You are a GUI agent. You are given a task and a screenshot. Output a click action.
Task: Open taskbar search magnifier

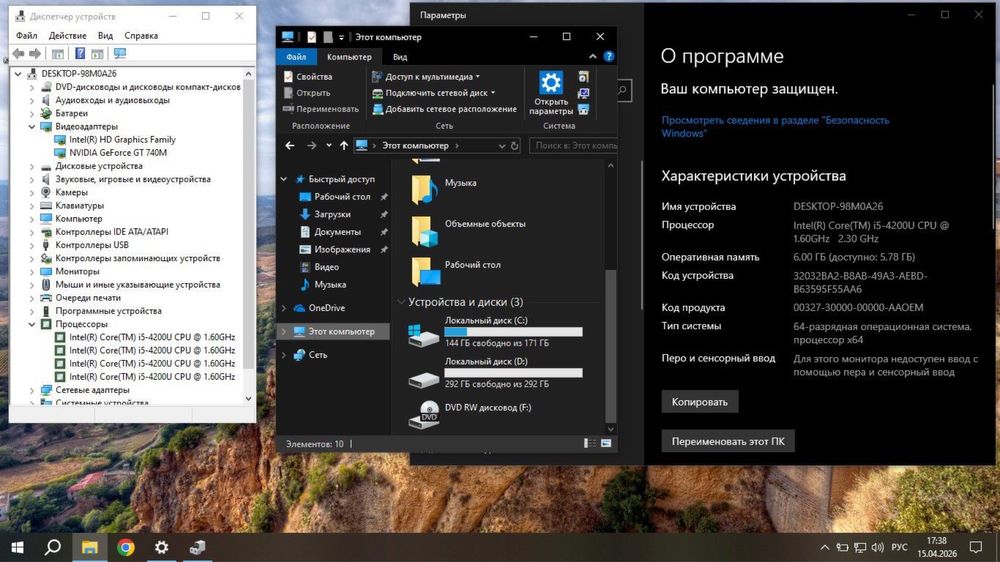tap(53, 547)
